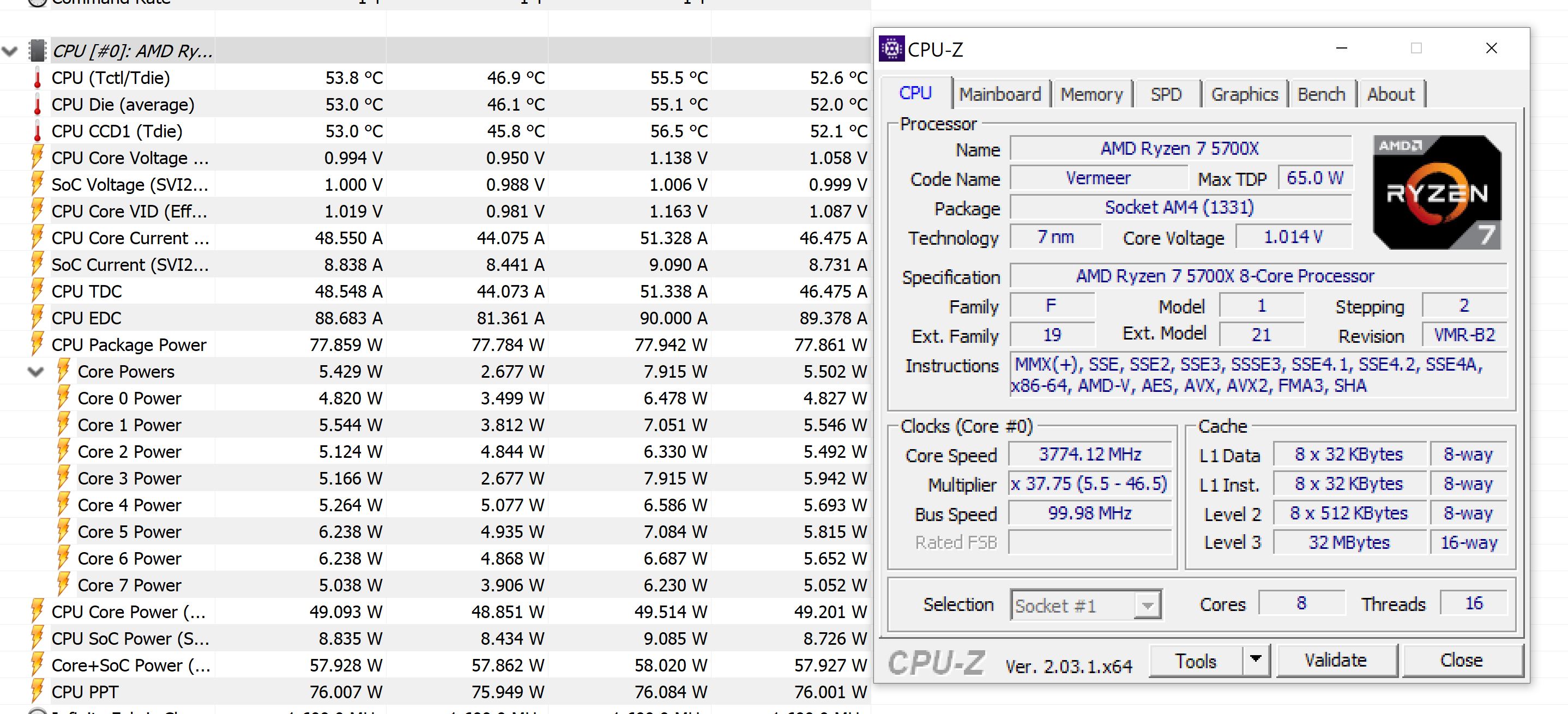Click the CPU-Z application icon in title bar
Image resolution: width=1568 pixels, height=714 pixels.
[x=891, y=49]
